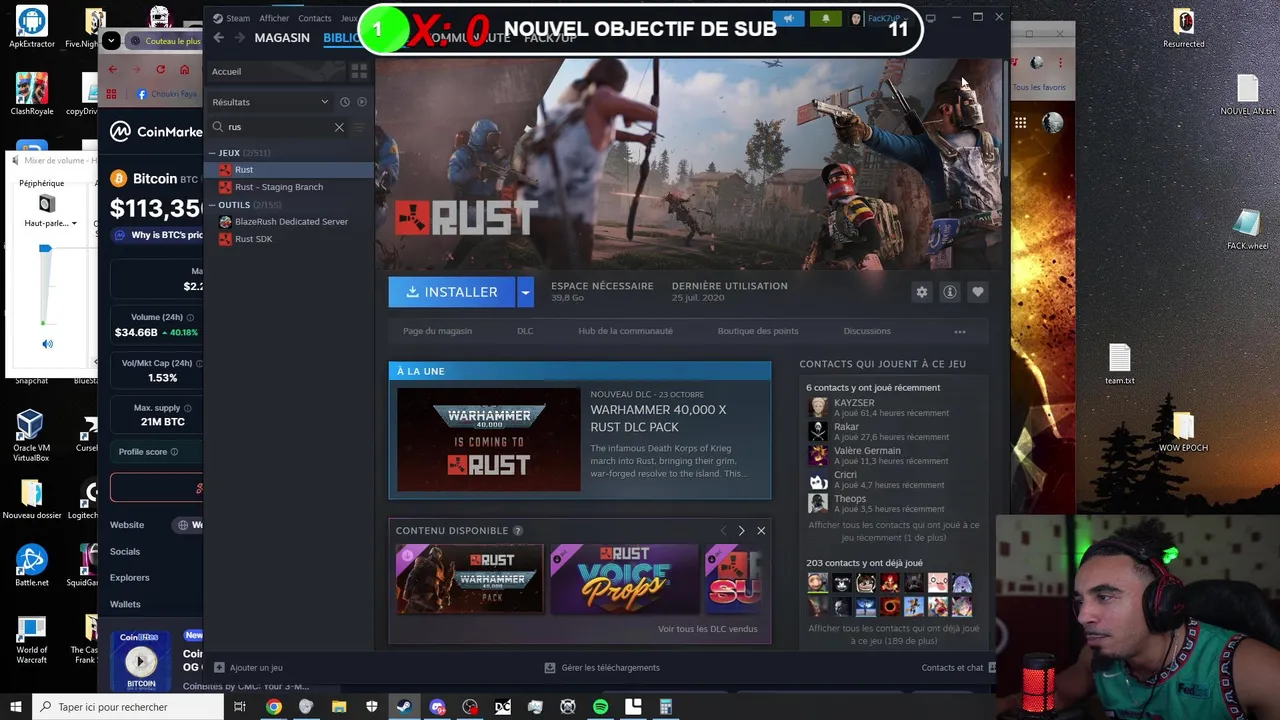
Task: Collapse the OUTILS category
Action: [x=213, y=205]
